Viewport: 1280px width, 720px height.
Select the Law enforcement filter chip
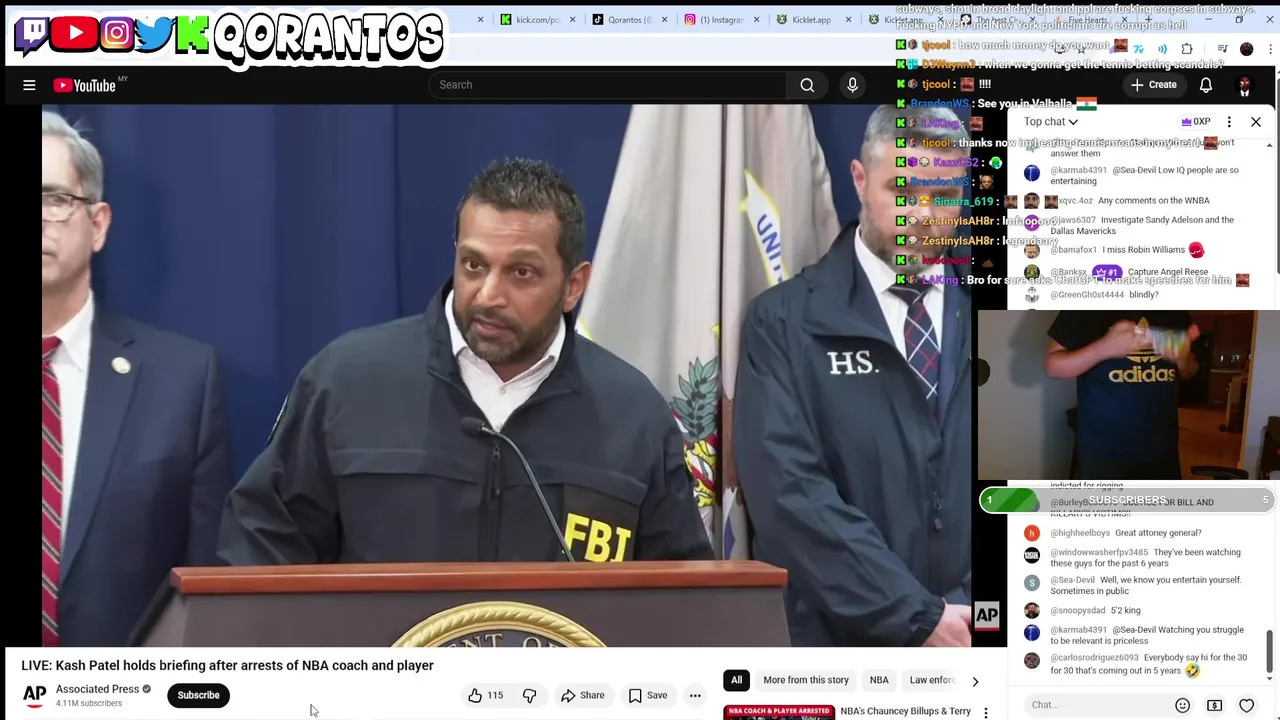[x=932, y=680]
